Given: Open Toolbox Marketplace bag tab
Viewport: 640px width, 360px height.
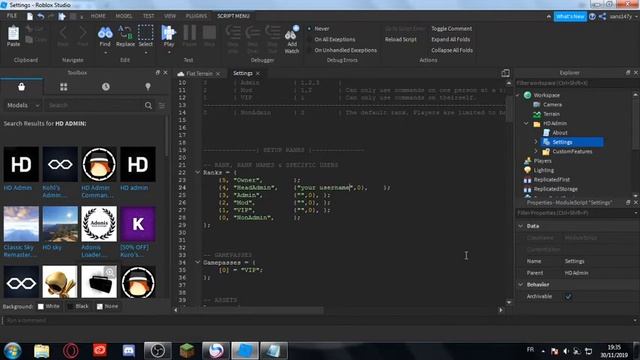Looking at the screenshot, I should (x=21, y=87).
